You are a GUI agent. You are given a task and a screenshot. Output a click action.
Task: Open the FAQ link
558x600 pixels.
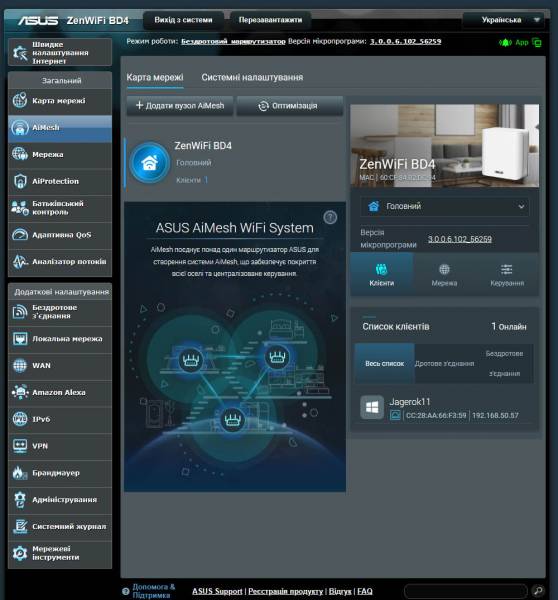(365, 591)
